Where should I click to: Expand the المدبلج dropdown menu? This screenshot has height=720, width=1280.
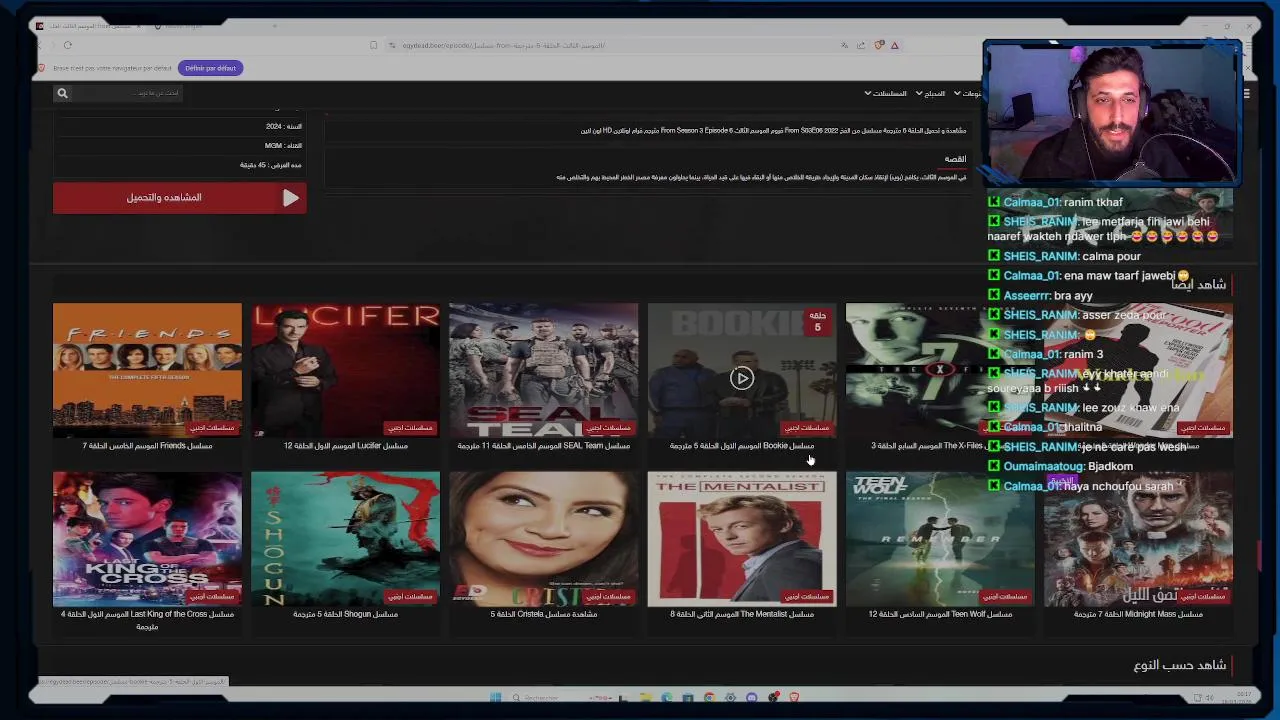(x=931, y=94)
